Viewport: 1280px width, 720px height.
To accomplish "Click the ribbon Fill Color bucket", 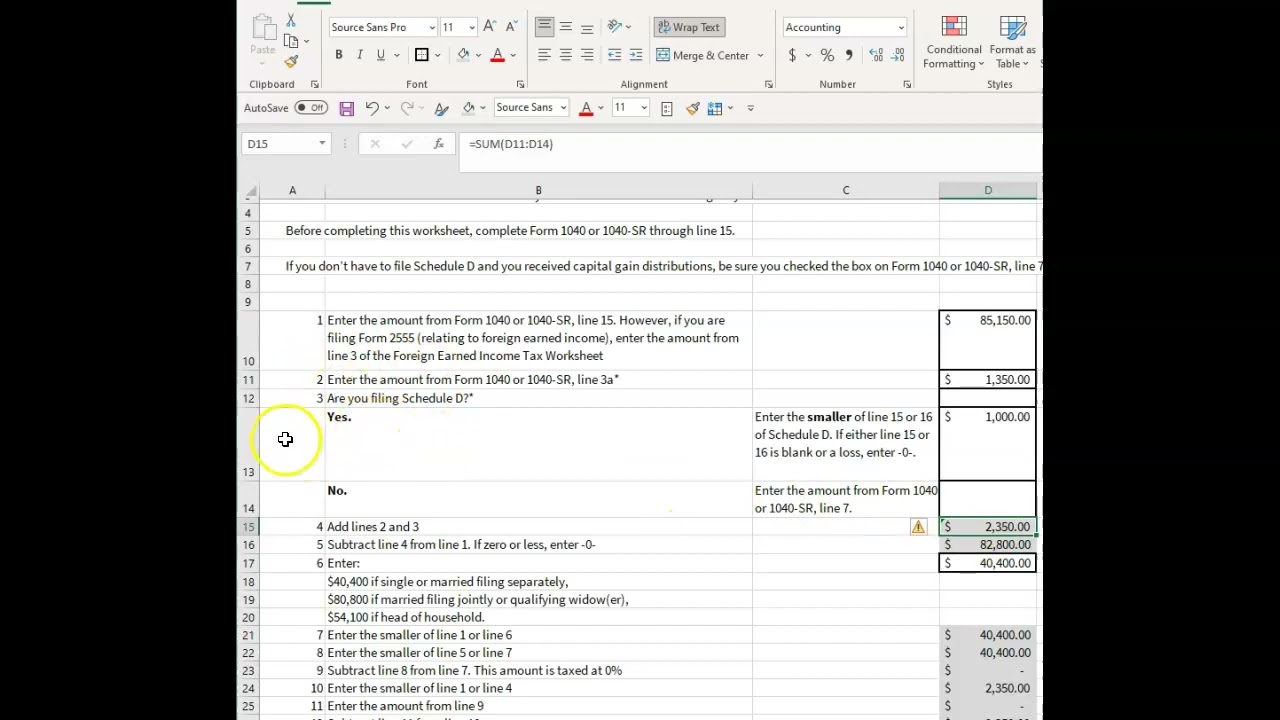I will click(x=463, y=55).
